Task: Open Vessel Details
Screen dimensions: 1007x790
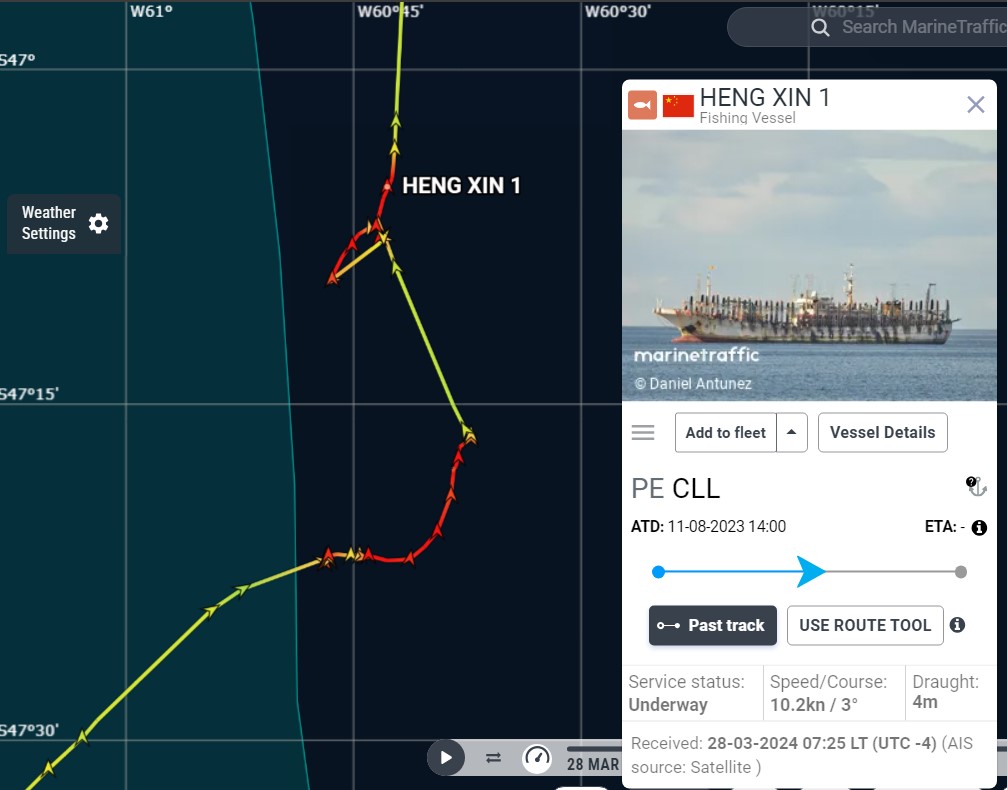Action: click(x=882, y=432)
